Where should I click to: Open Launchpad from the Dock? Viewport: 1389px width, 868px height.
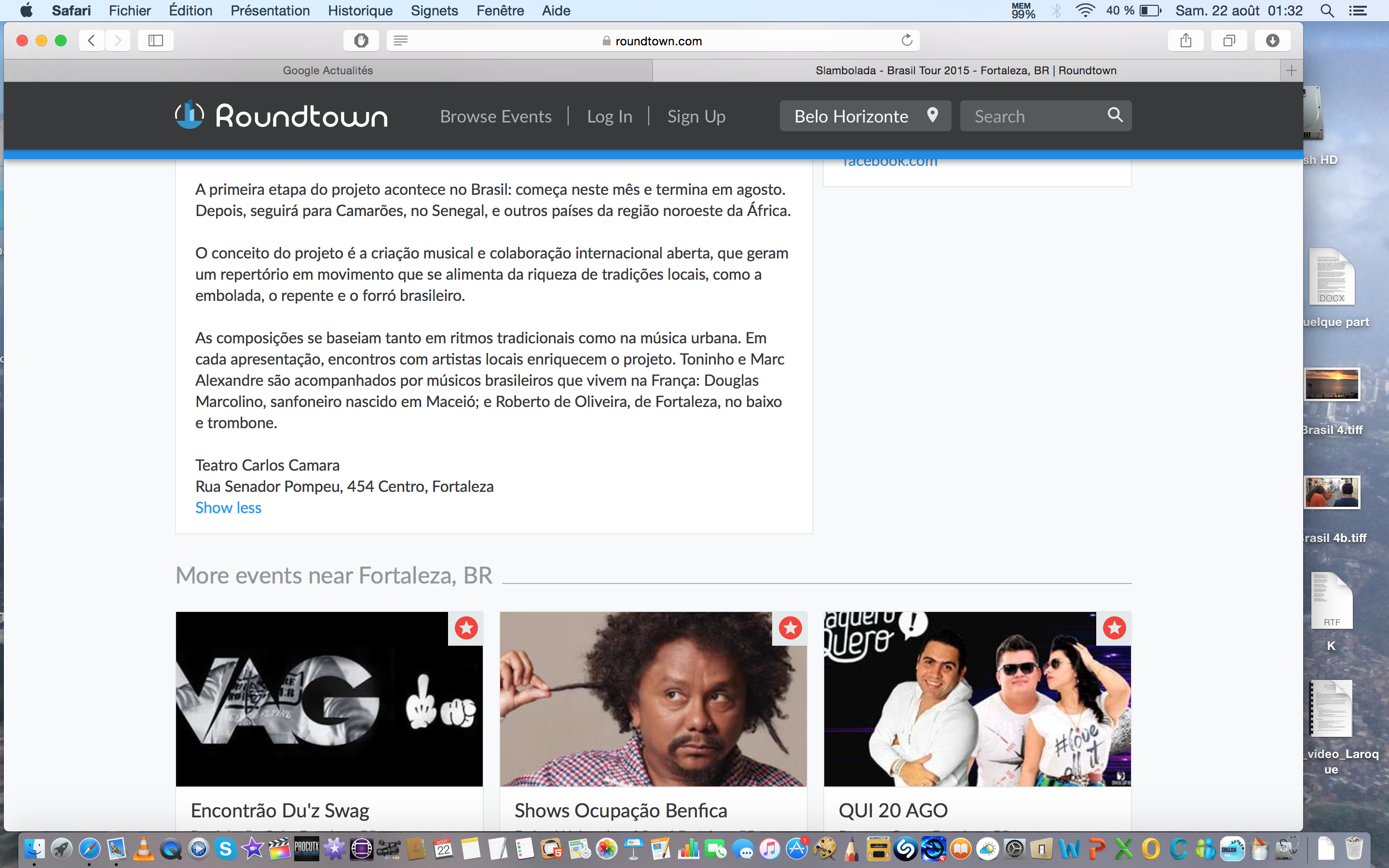(x=62, y=849)
